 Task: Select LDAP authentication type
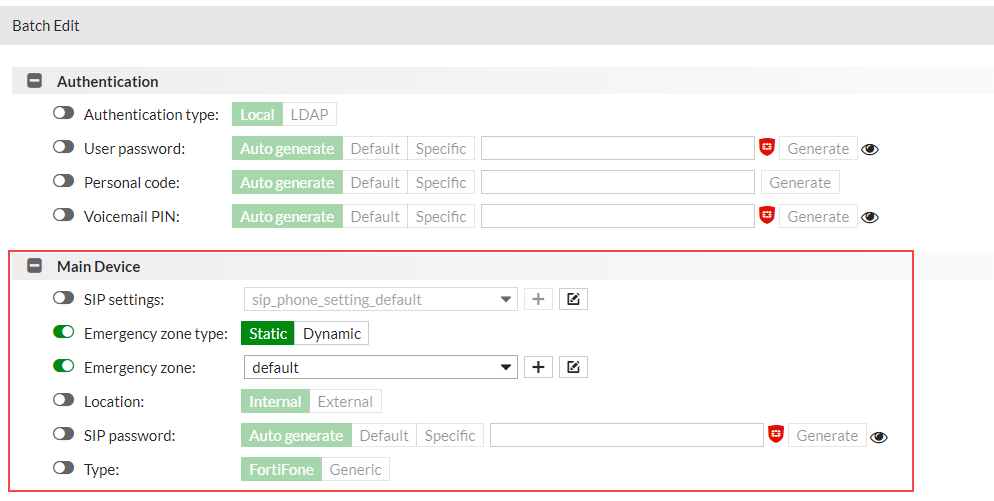tap(309, 114)
